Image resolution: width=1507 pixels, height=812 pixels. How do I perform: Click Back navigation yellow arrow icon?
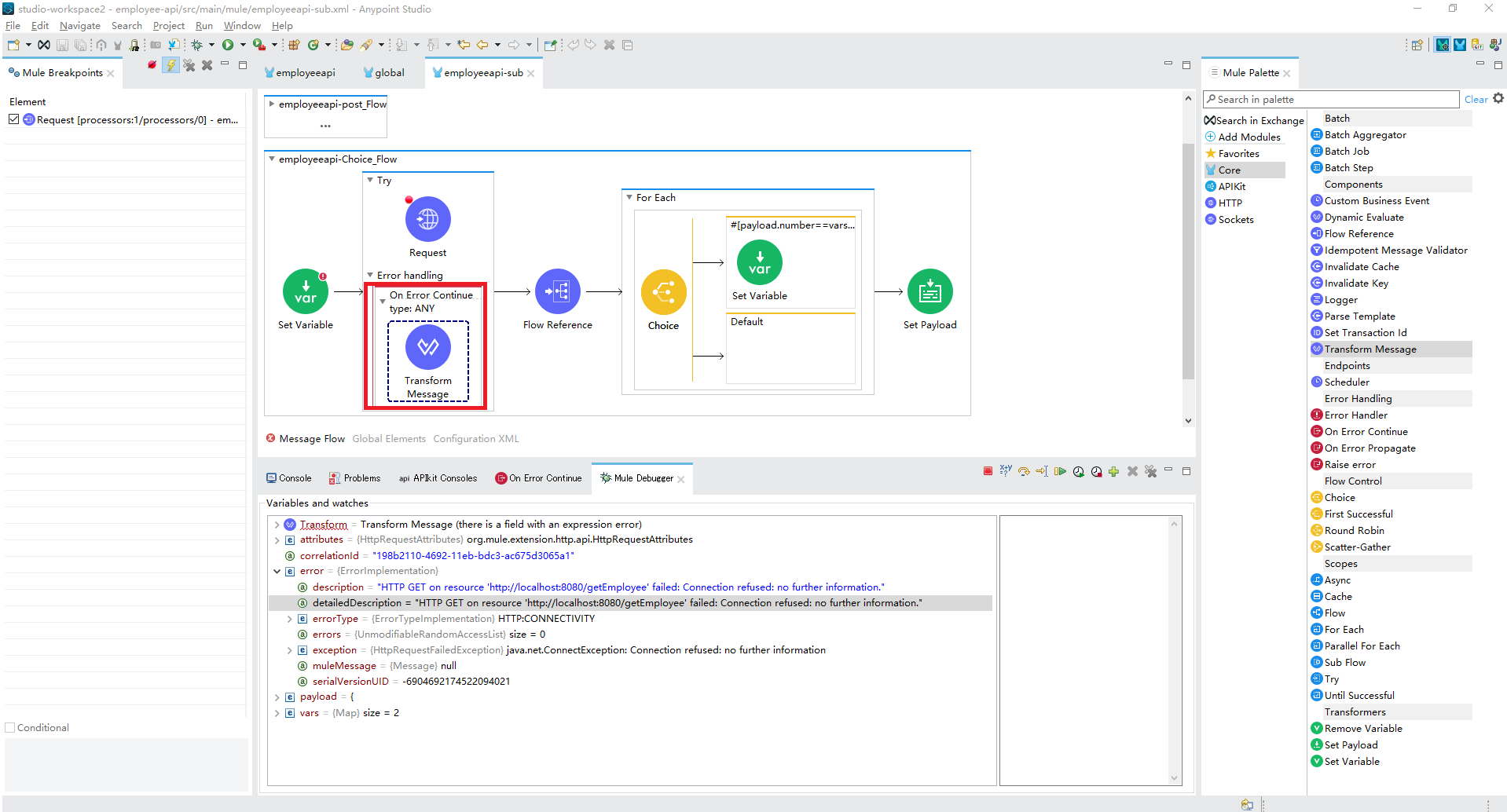tap(482, 45)
